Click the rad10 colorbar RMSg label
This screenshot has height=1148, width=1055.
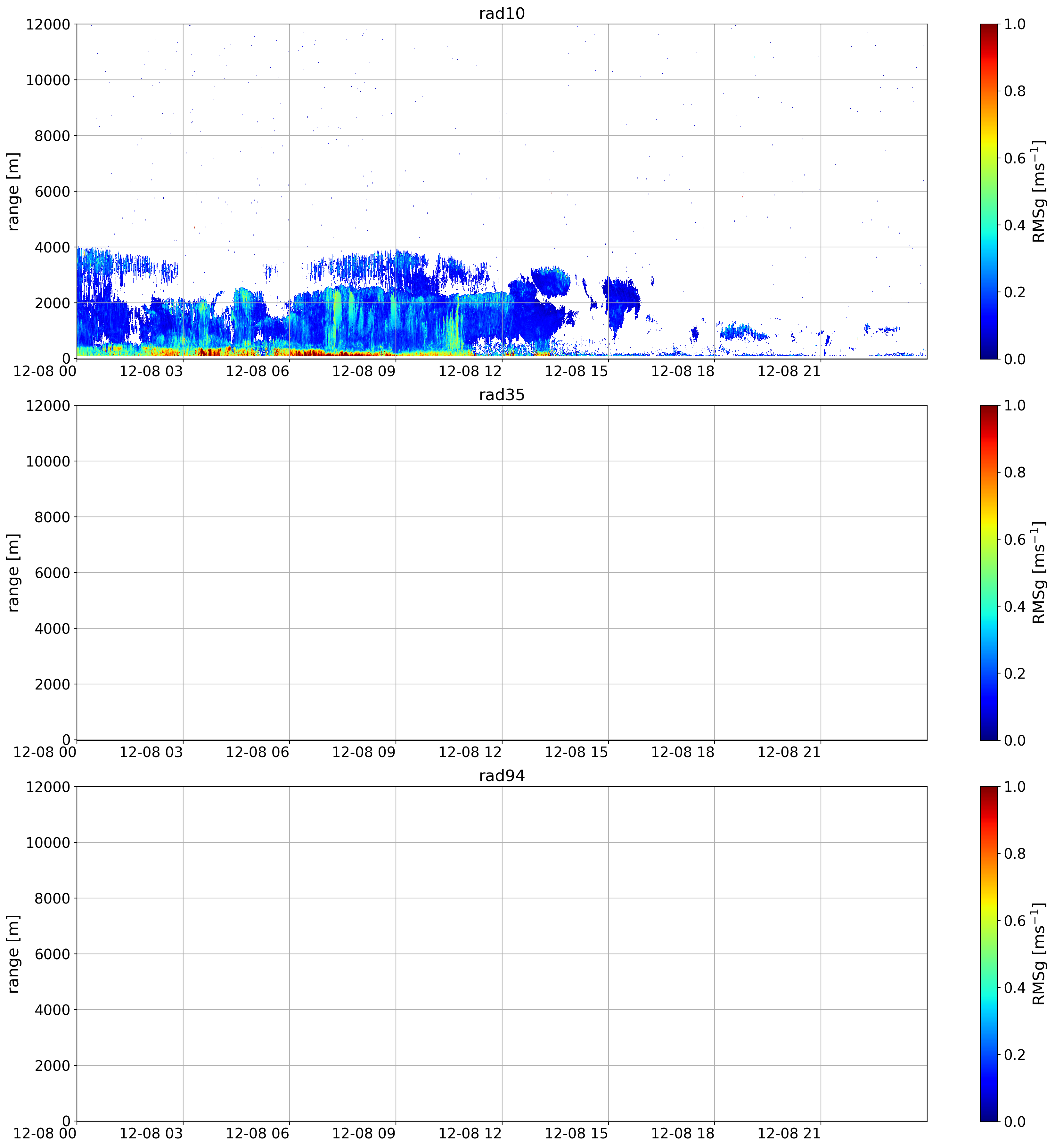tap(1039, 191)
